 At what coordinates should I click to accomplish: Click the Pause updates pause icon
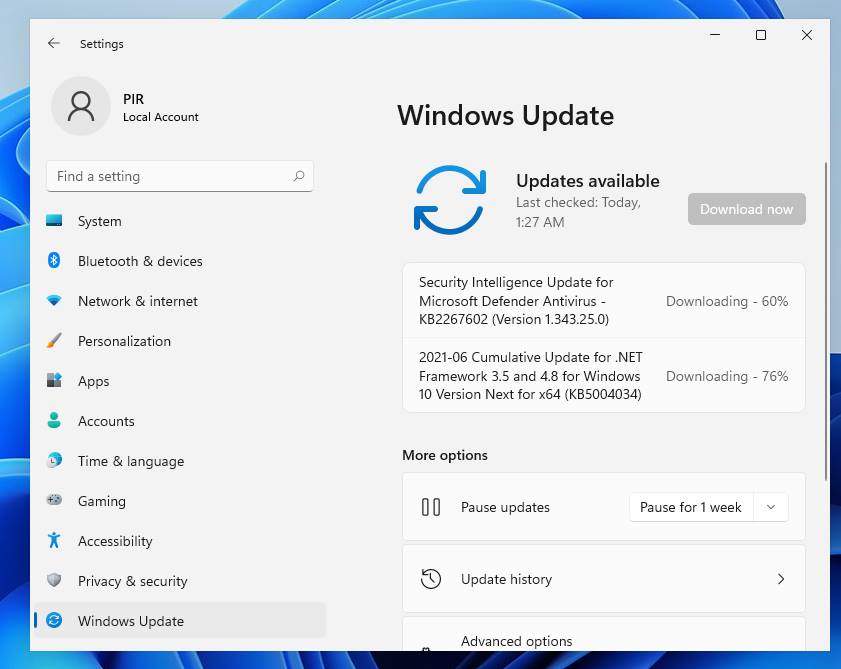click(431, 507)
